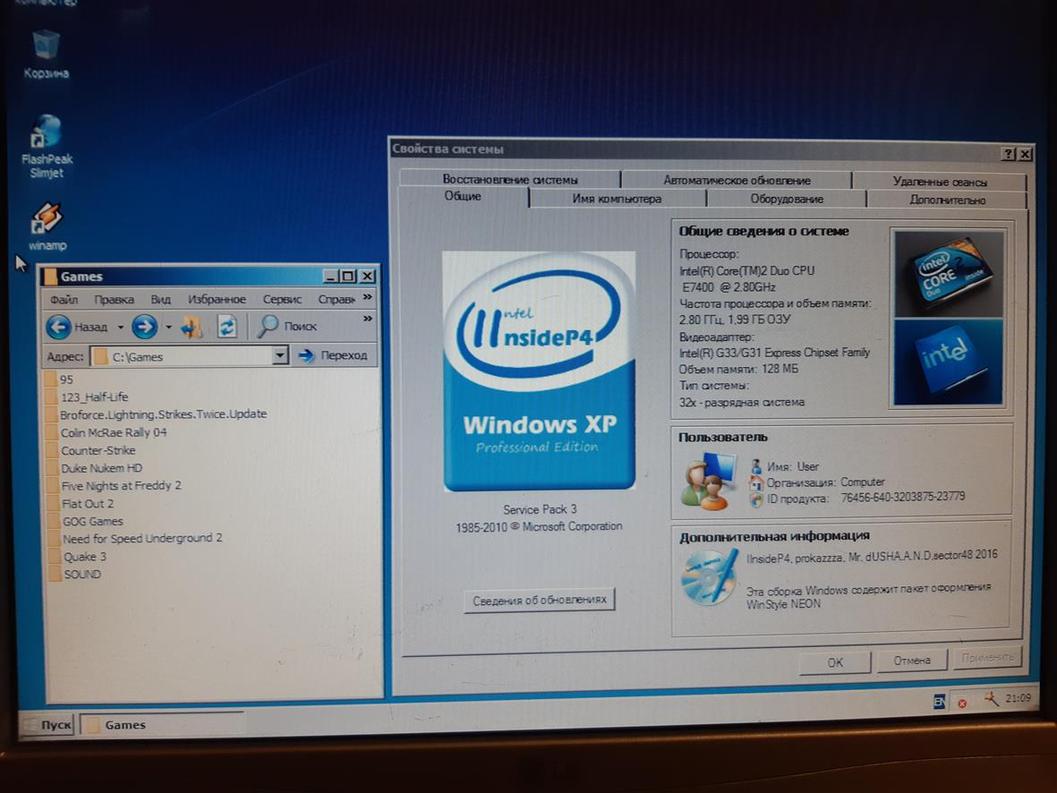The image size is (1057, 793).
Task: Click the 21:09 clock in tray
Action: (1018, 698)
